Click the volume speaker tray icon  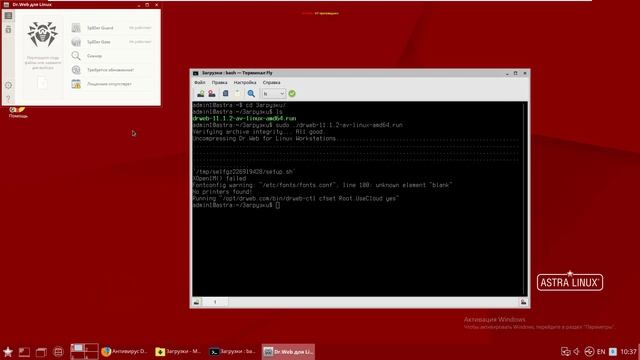click(577, 351)
